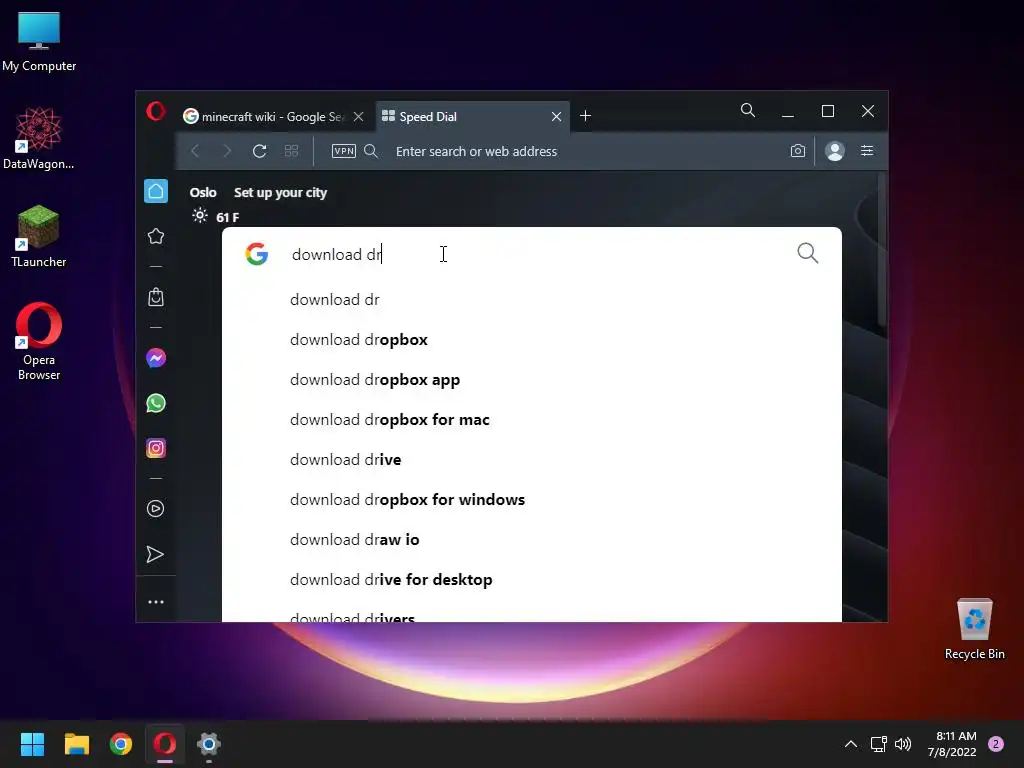
Task: Open sidebar three-dots setup menu
Action: 156,602
